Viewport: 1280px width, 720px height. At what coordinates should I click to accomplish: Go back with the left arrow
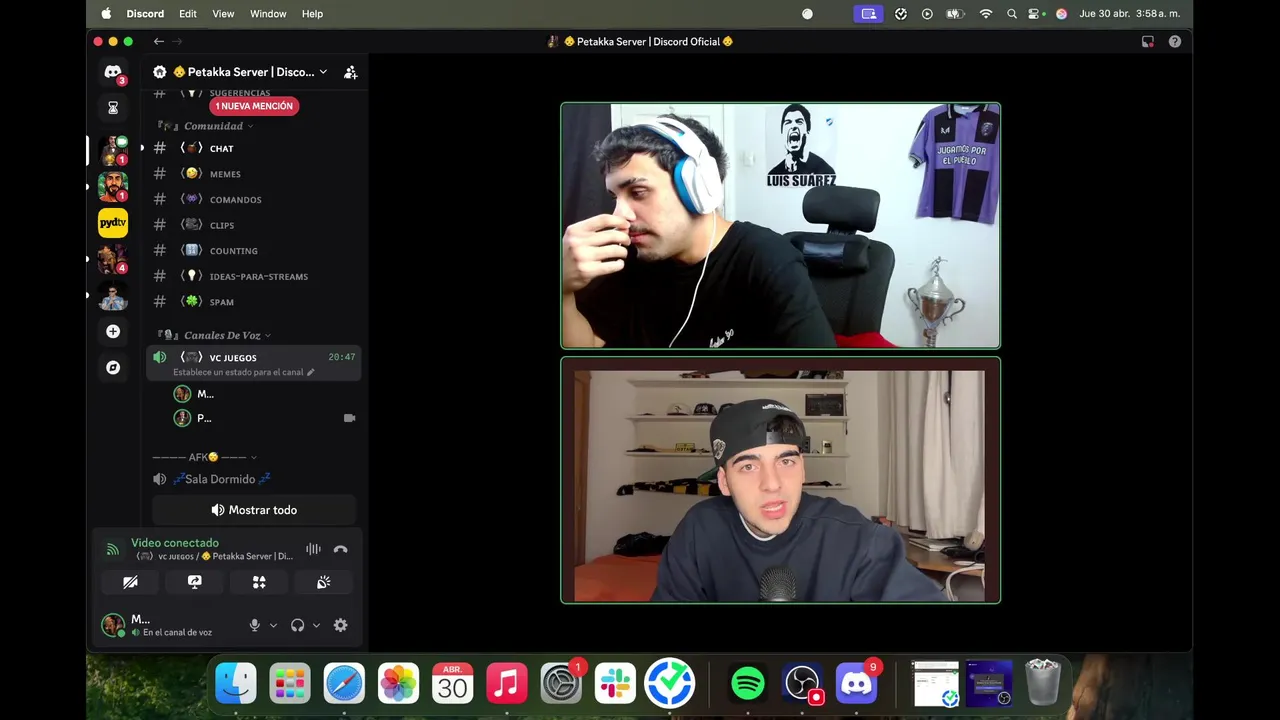coord(158,41)
